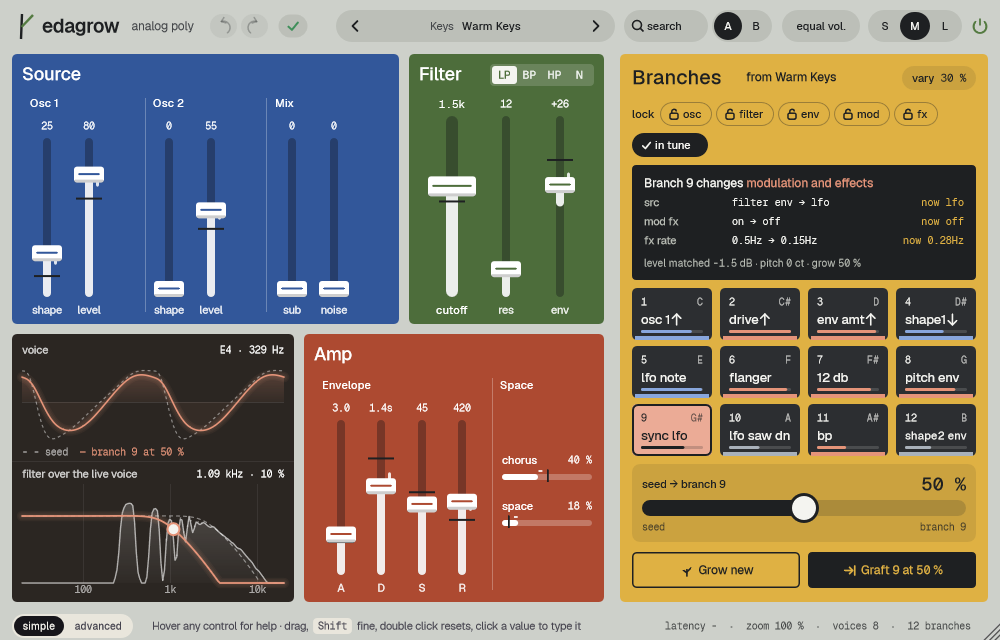The image size is (1000, 640).
Task: Click the filter cutoff slider handle
Action: (x=452, y=187)
